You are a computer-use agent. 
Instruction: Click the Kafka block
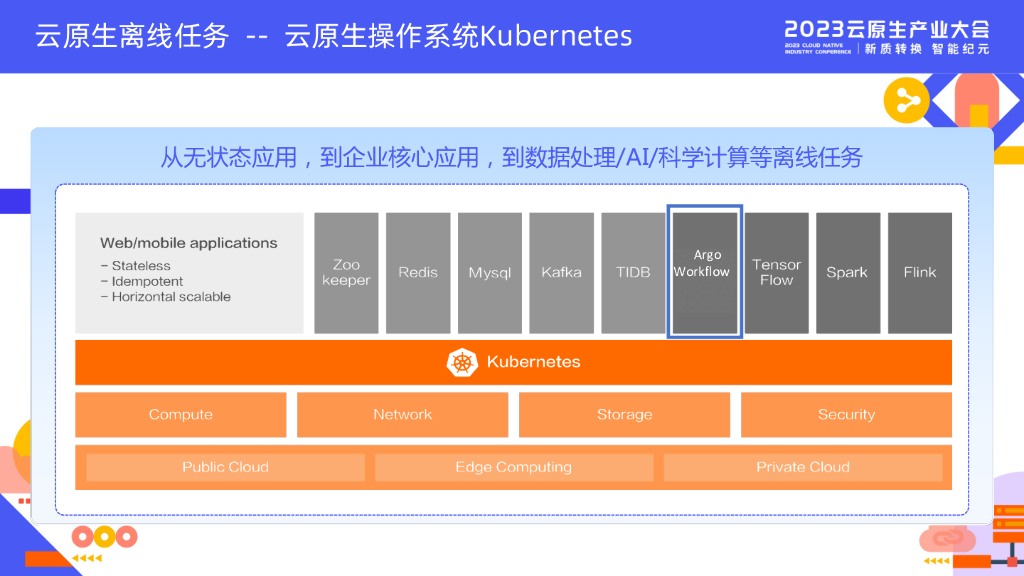point(562,273)
